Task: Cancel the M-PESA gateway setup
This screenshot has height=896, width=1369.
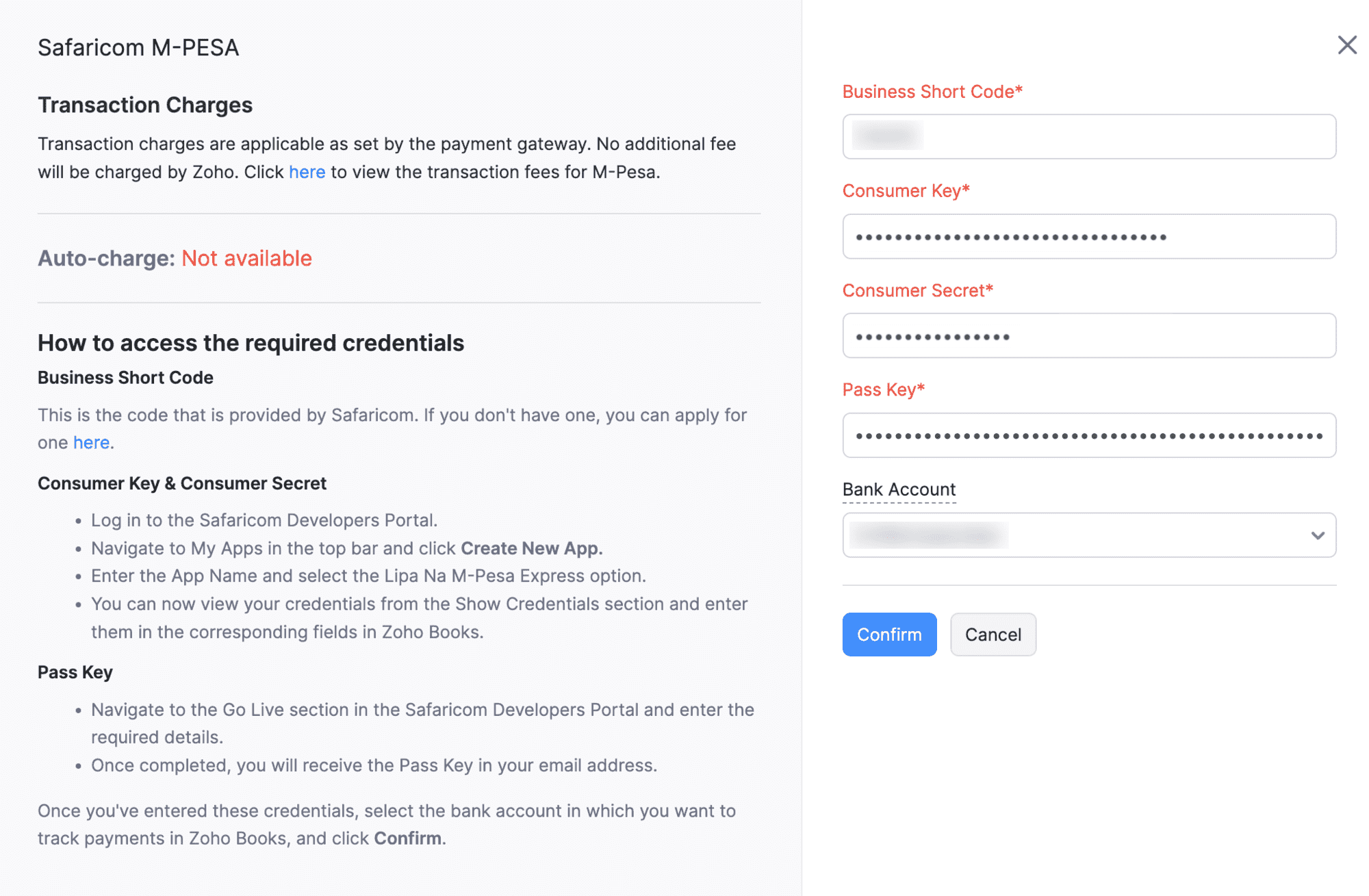Action: [x=993, y=635]
